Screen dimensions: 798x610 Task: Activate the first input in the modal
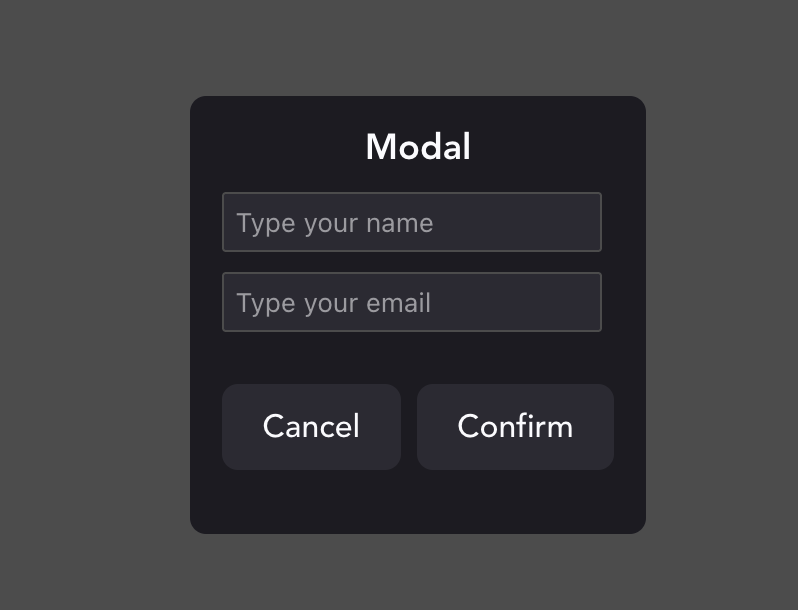click(x=411, y=222)
